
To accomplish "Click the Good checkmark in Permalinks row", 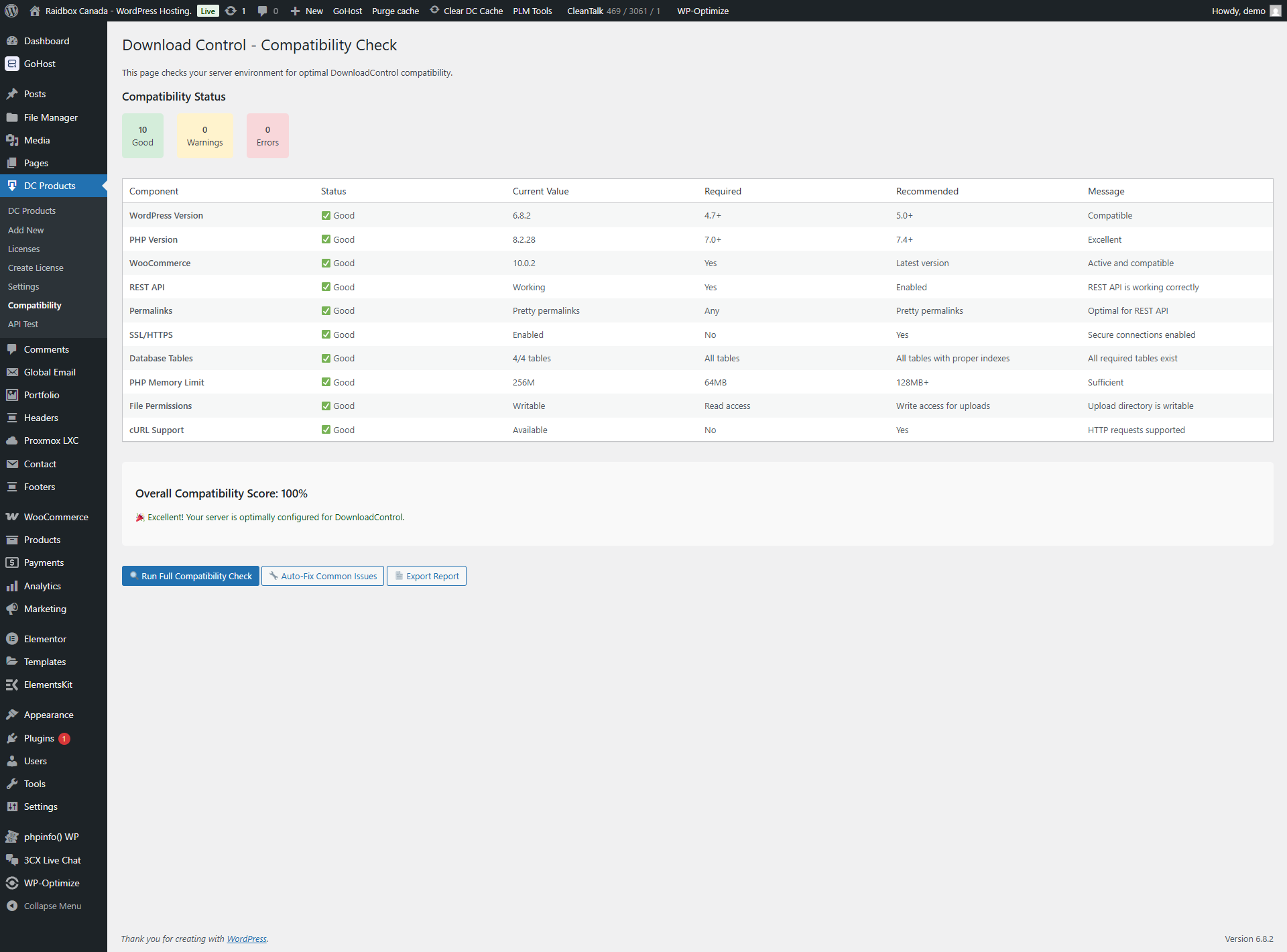I will [x=326, y=310].
